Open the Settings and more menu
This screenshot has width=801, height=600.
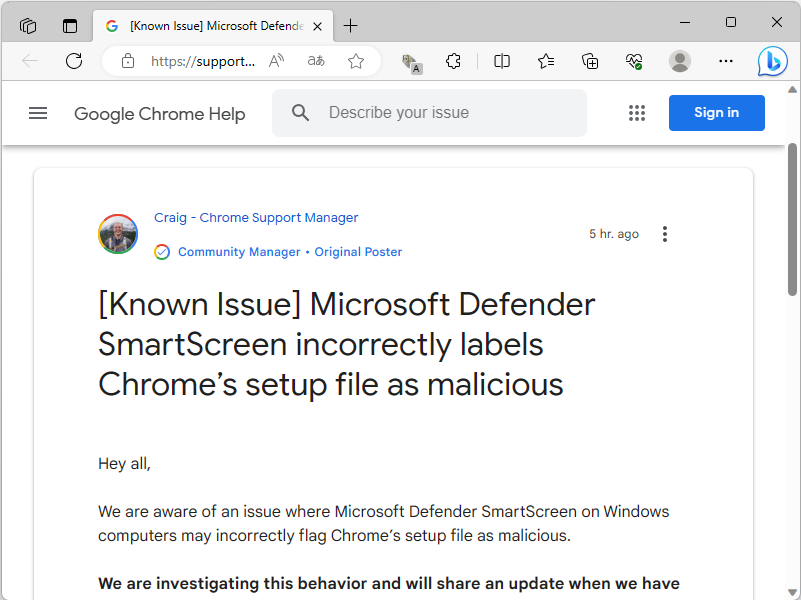click(x=725, y=61)
